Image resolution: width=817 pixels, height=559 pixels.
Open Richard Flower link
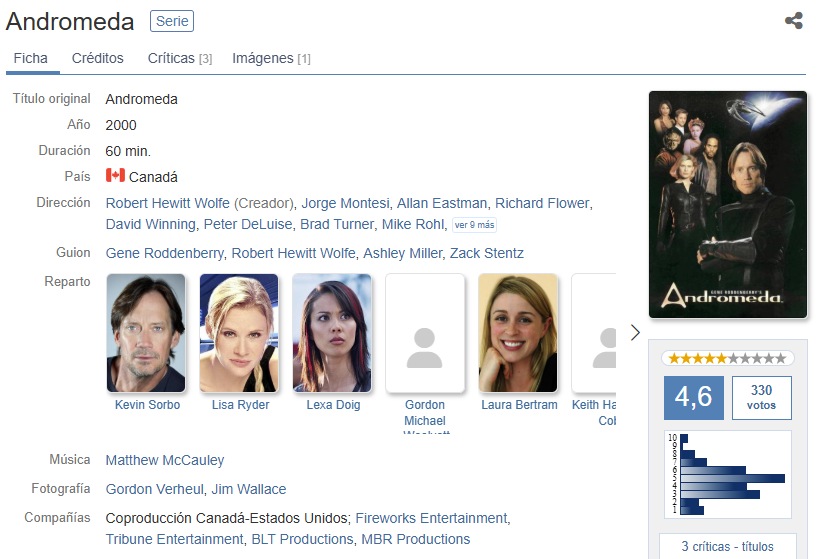pos(542,203)
